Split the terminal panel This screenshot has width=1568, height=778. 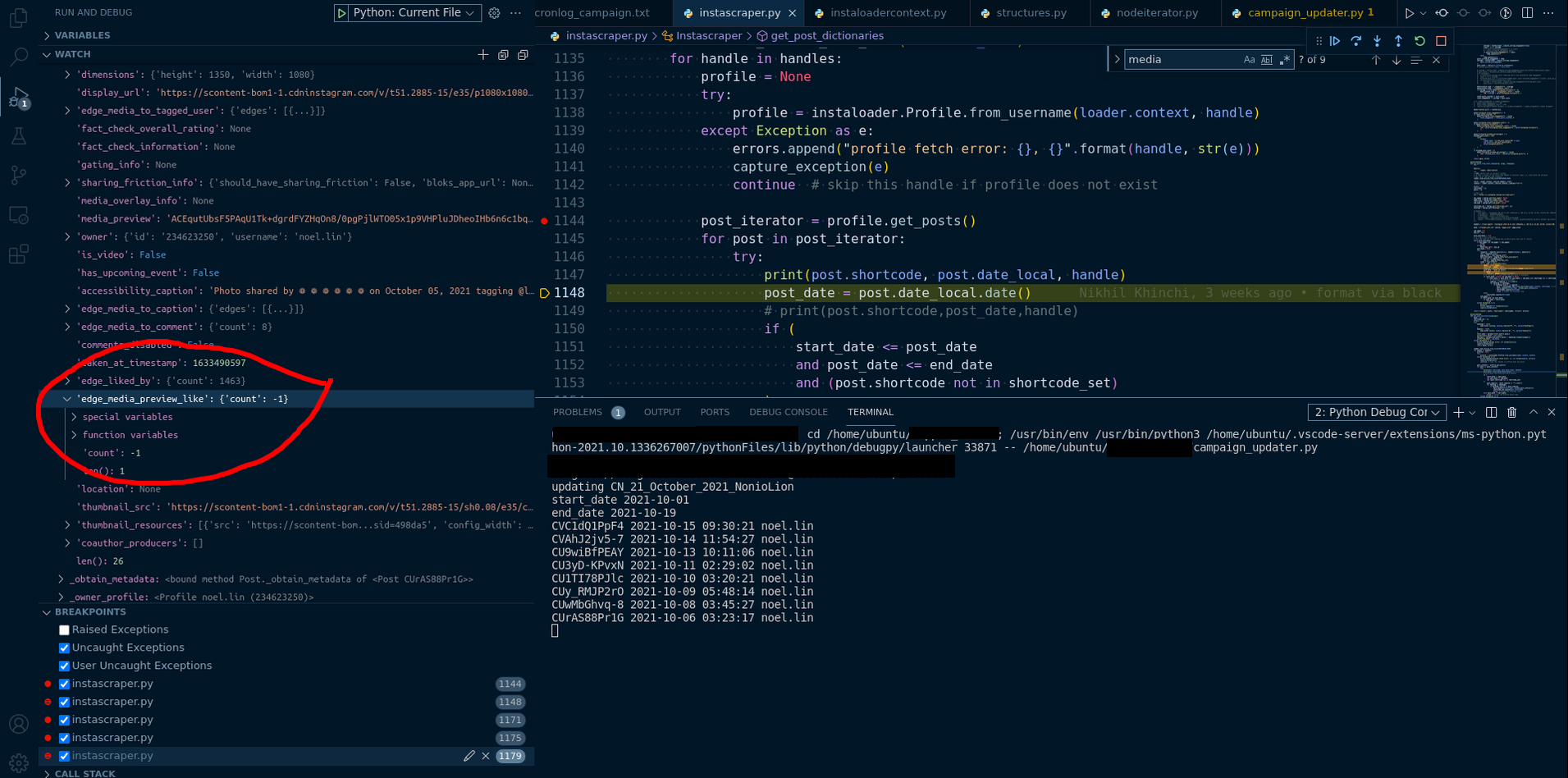(x=1492, y=413)
